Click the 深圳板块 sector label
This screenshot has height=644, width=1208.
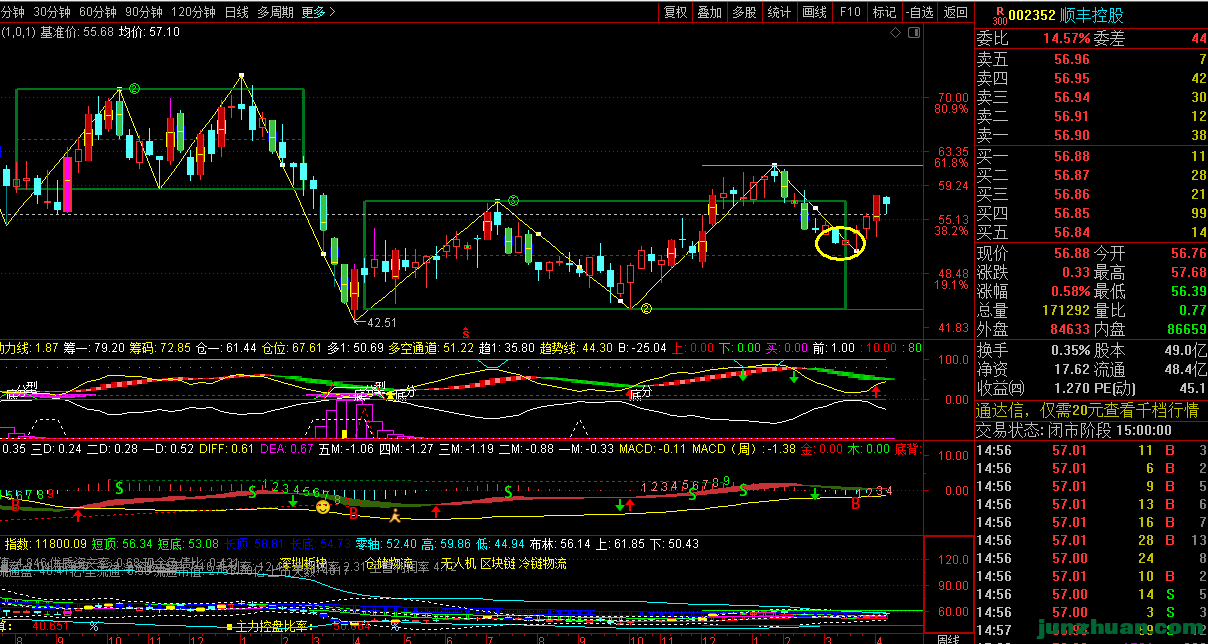[x=303, y=563]
